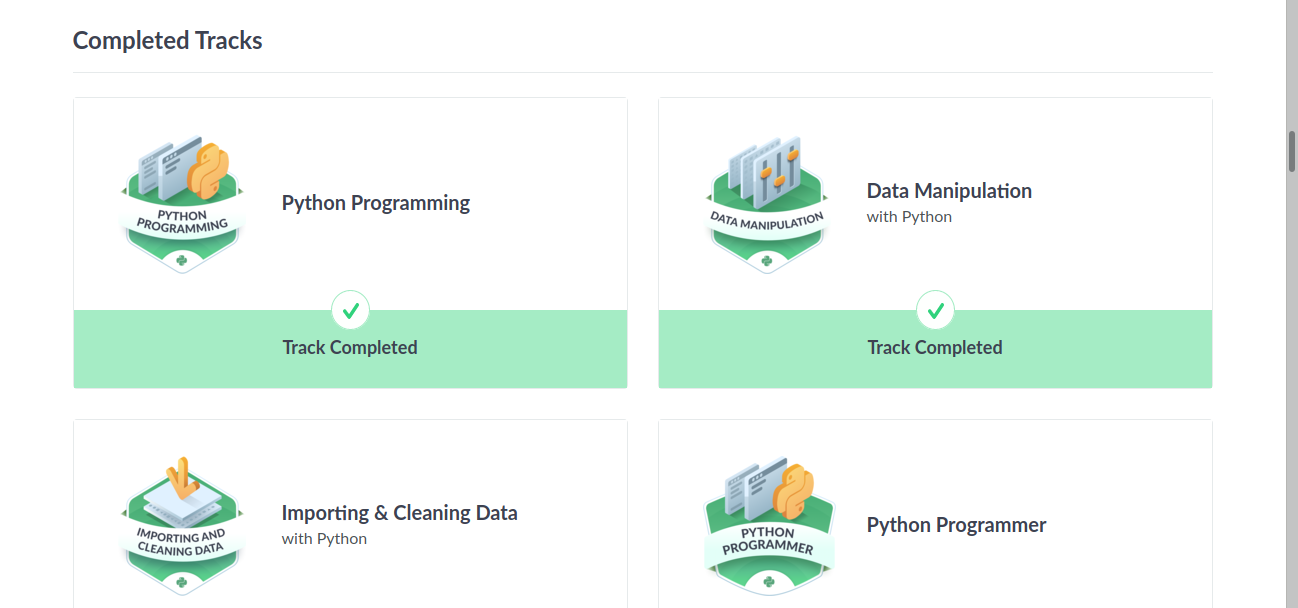Click Track Completed under Python Programming
The image size is (1298, 608).
click(x=350, y=347)
